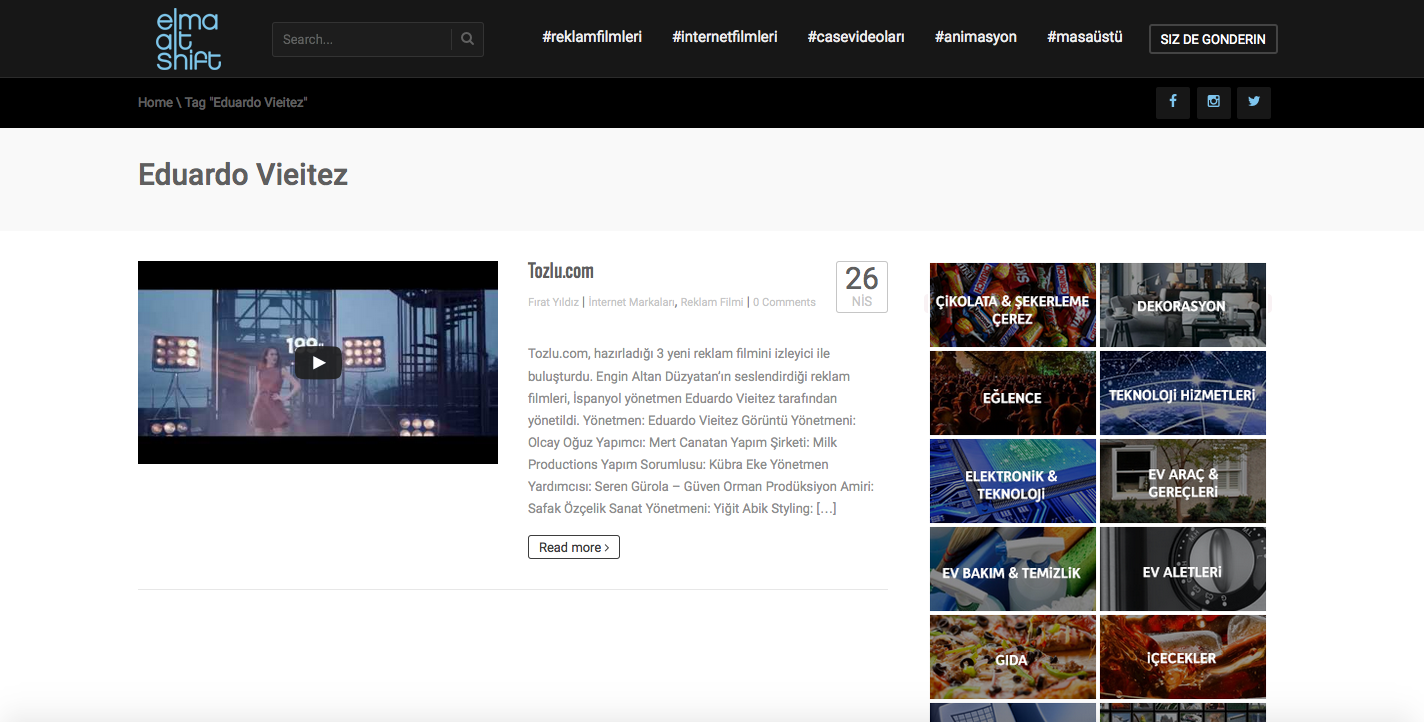Screen dimensions: 1424x722
Task: Open the GIDA category tile
Action: 1013,657
